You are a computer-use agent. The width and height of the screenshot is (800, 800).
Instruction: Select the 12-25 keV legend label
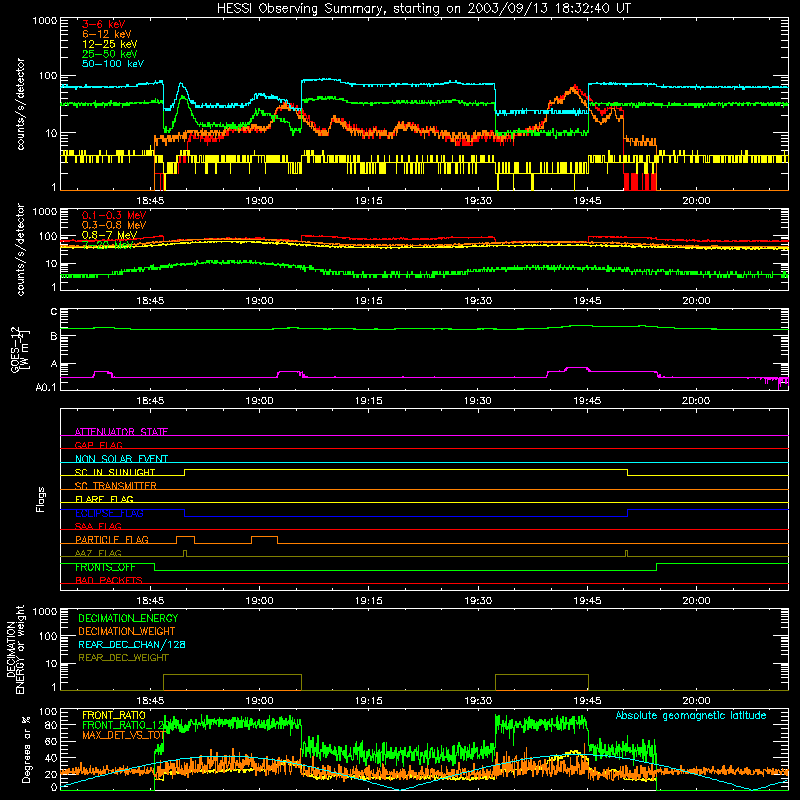(110, 44)
